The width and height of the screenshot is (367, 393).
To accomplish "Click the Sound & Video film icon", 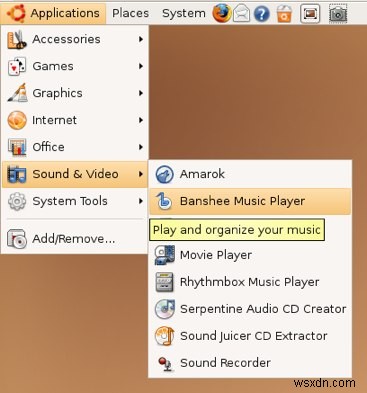I will pos(17,174).
